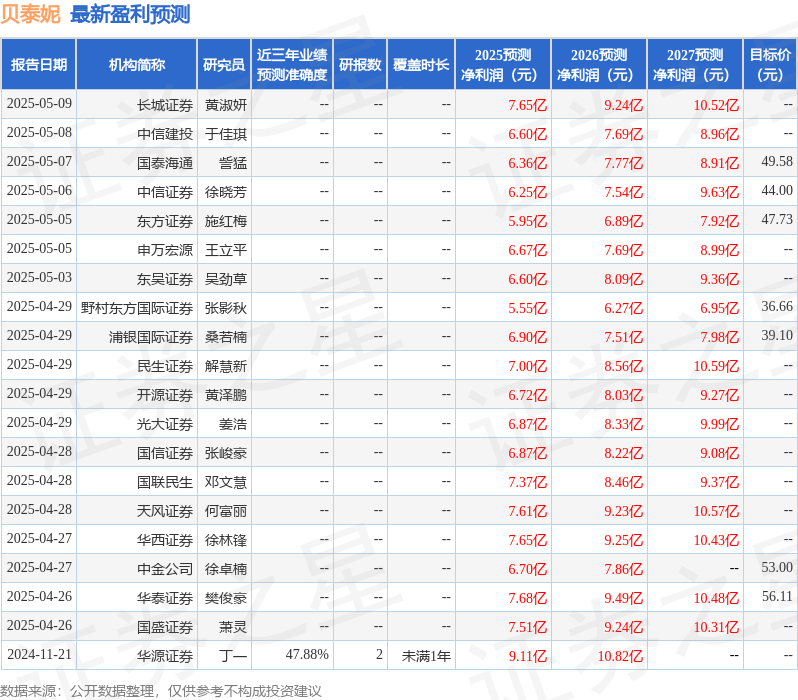
Task: Click the 报告日期 column header
Action: pyautogui.click(x=39, y=65)
